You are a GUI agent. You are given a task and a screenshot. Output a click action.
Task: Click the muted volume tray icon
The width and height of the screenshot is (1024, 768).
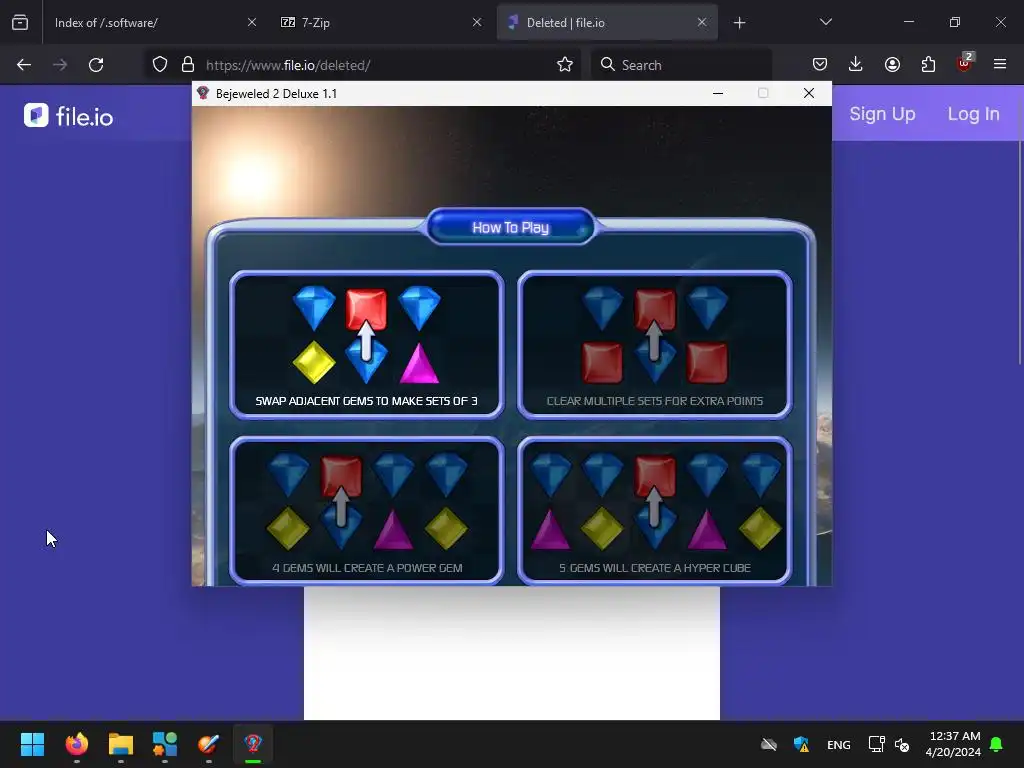[x=902, y=744]
